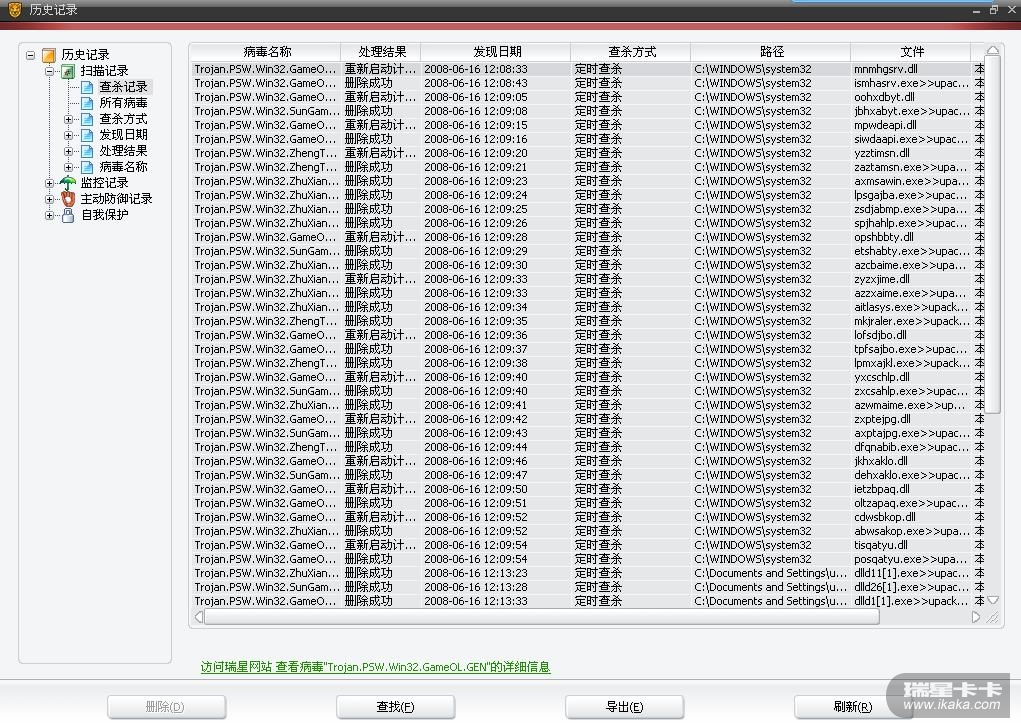
Task: Select row with file yzztimsn.dll
Action: pos(588,153)
